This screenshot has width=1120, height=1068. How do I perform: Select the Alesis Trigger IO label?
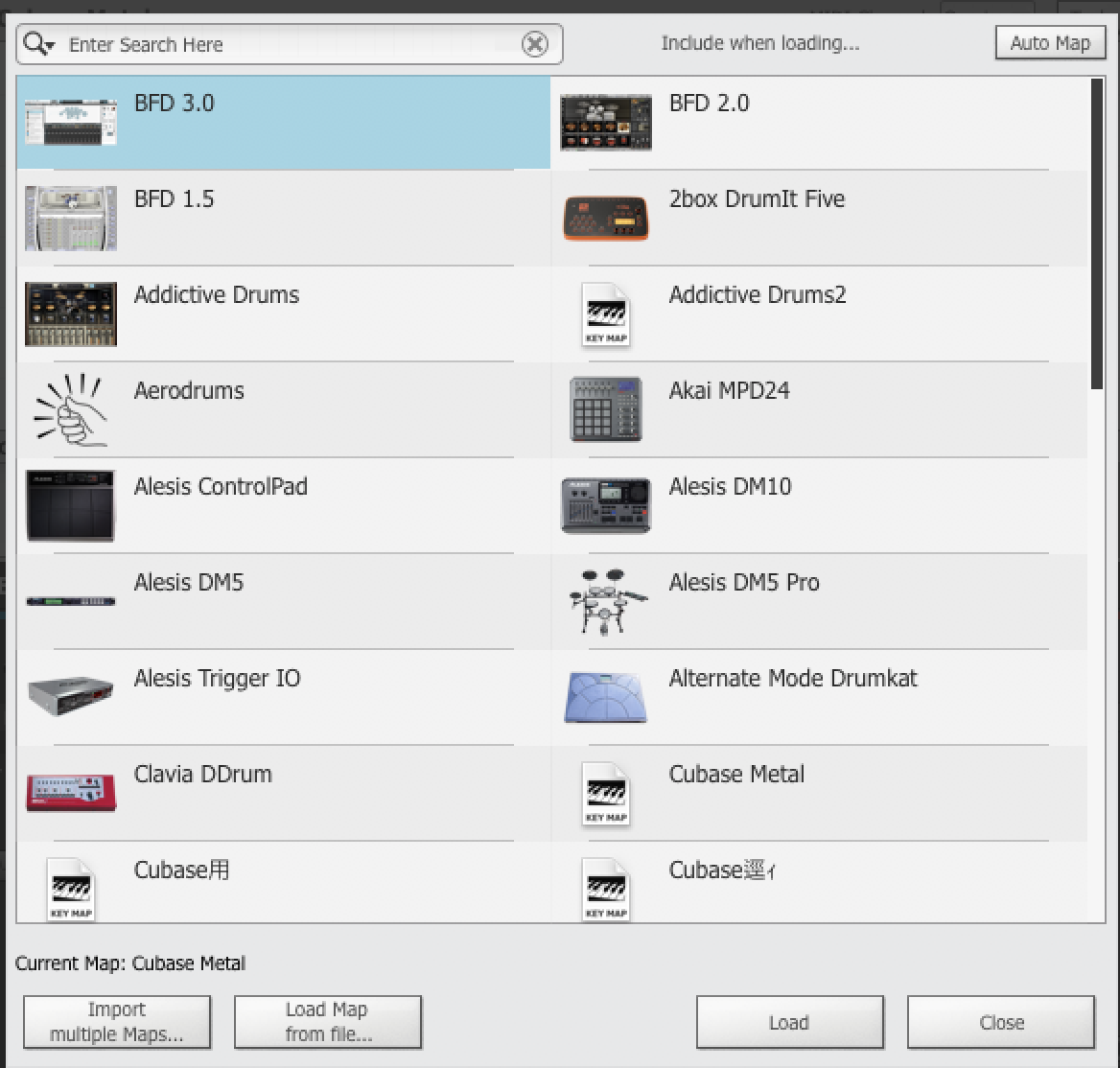pyautogui.click(x=218, y=678)
